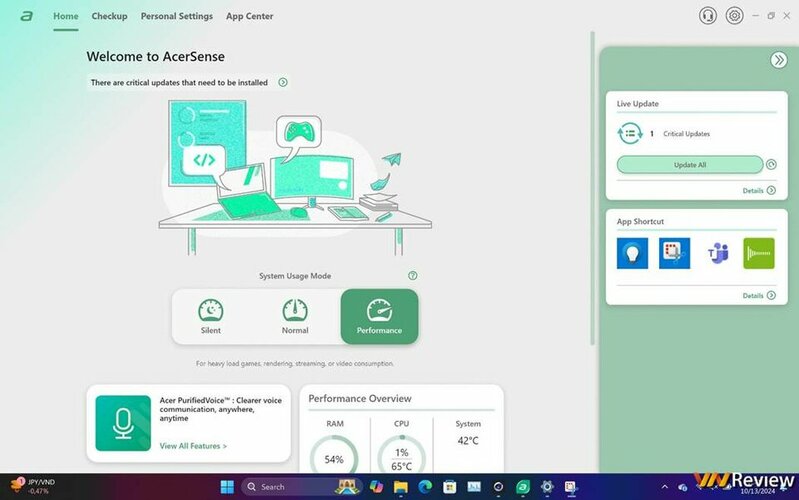Open the JPY/VND widget on taskbar
The height and width of the screenshot is (500, 799).
coord(33,486)
